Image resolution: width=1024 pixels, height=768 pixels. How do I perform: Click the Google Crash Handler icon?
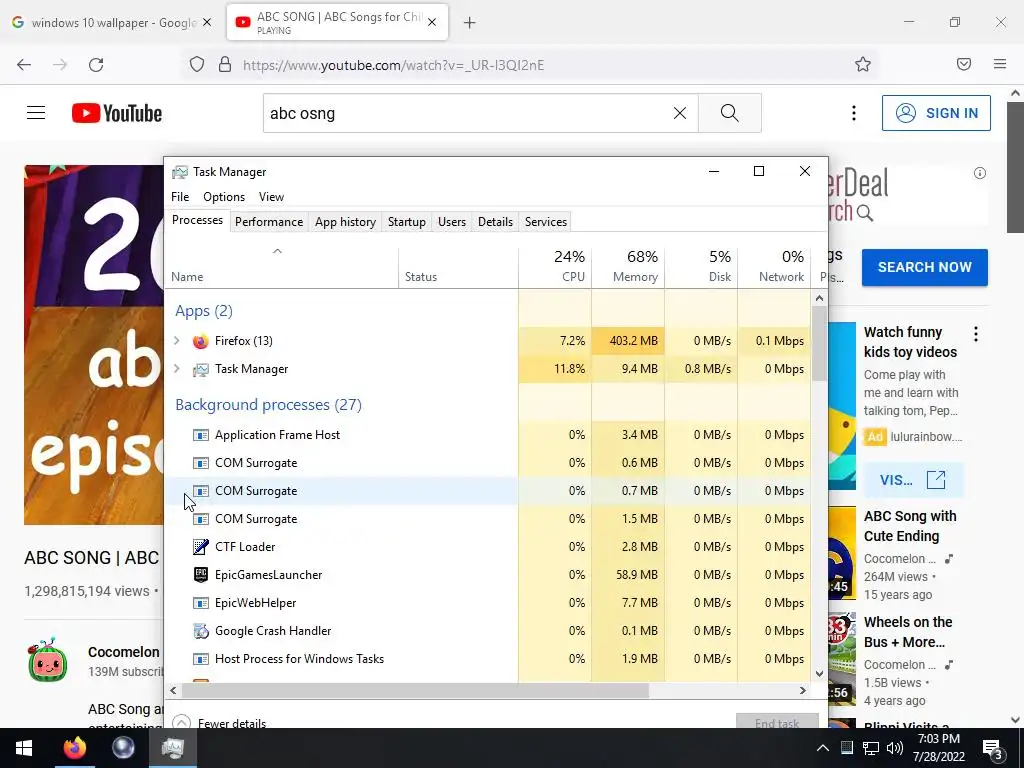pos(200,631)
